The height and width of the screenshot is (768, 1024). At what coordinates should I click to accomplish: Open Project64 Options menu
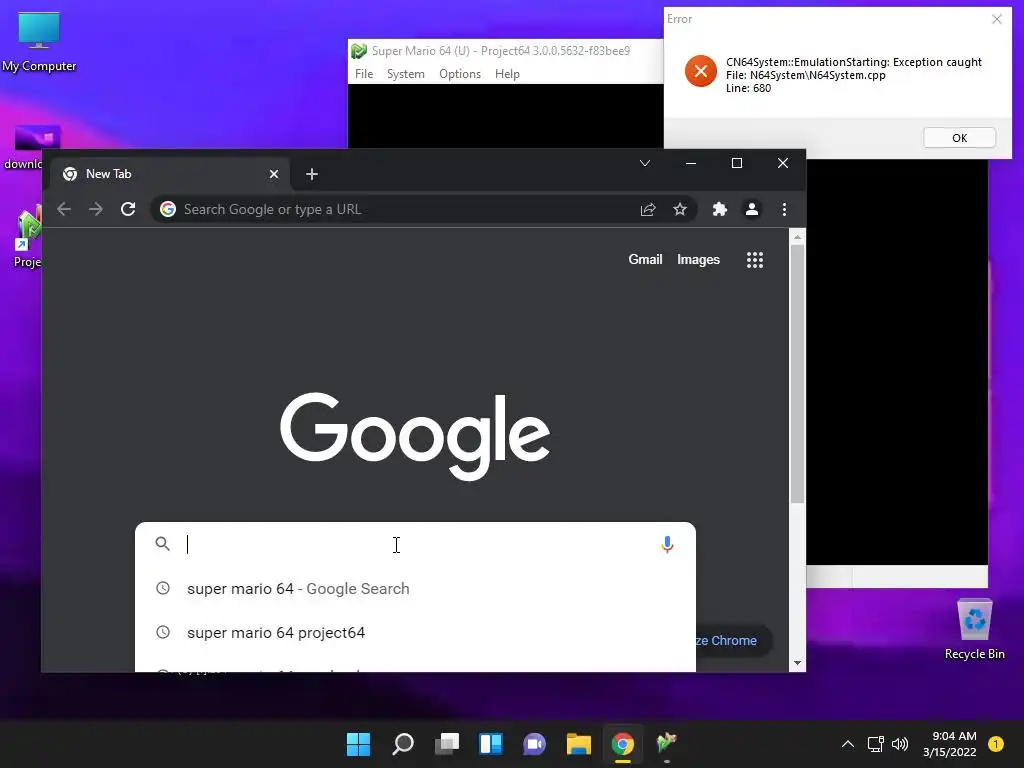point(460,74)
